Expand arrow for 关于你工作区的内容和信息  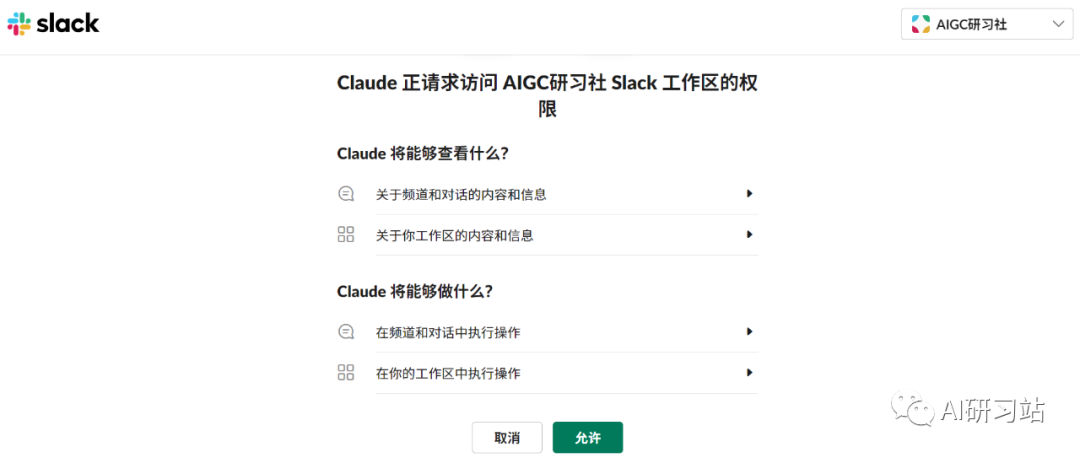pyautogui.click(x=749, y=235)
